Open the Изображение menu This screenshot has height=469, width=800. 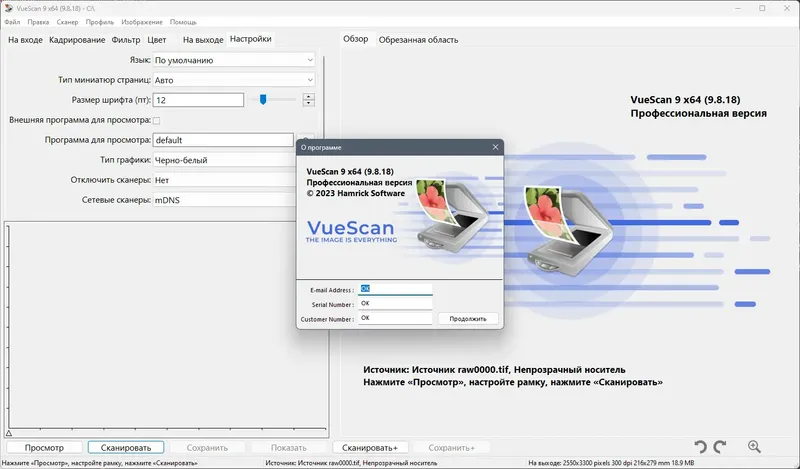click(142, 22)
